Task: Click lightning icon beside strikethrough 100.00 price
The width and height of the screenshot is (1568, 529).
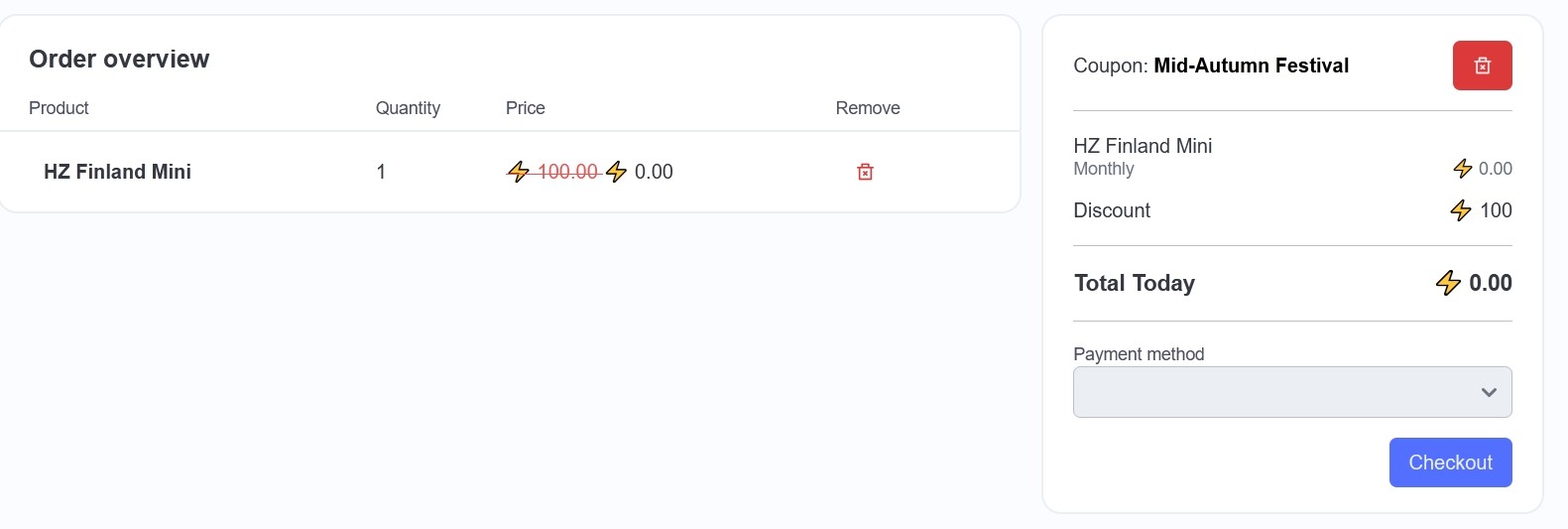Action: point(518,172)
